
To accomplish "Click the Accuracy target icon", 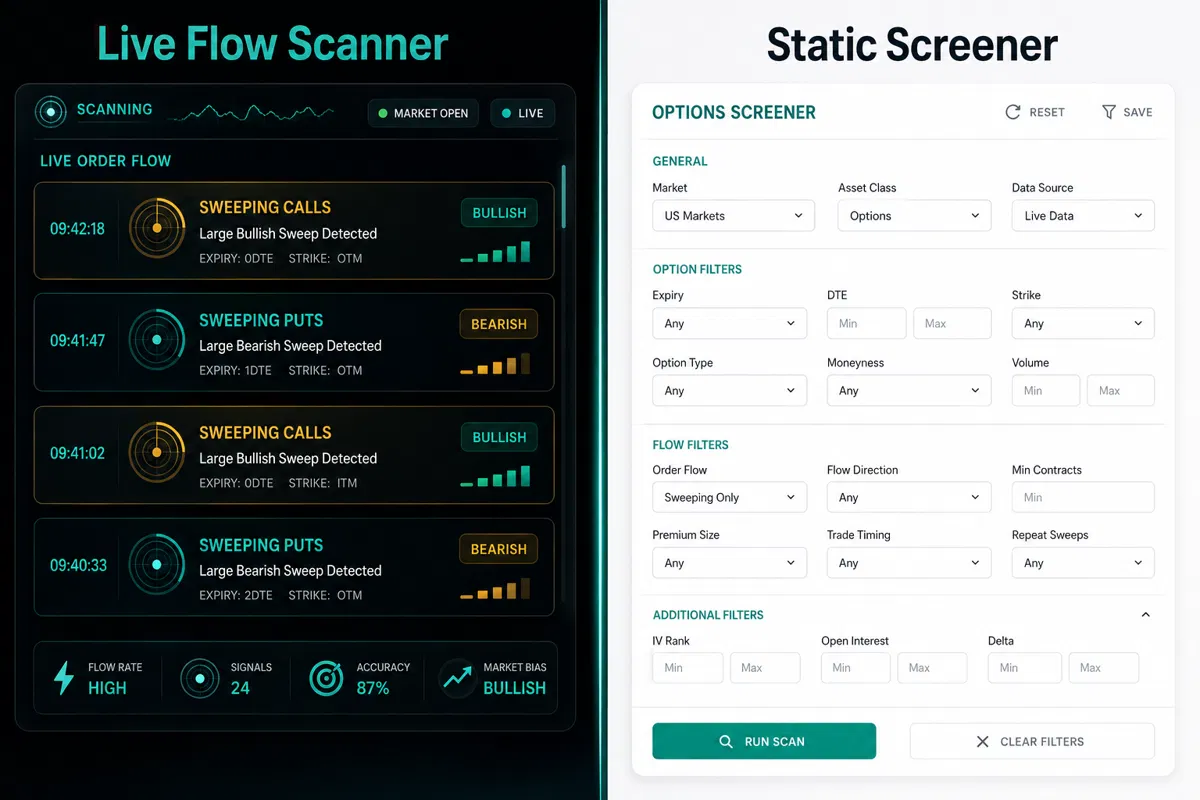I will [x=326, y=678].
